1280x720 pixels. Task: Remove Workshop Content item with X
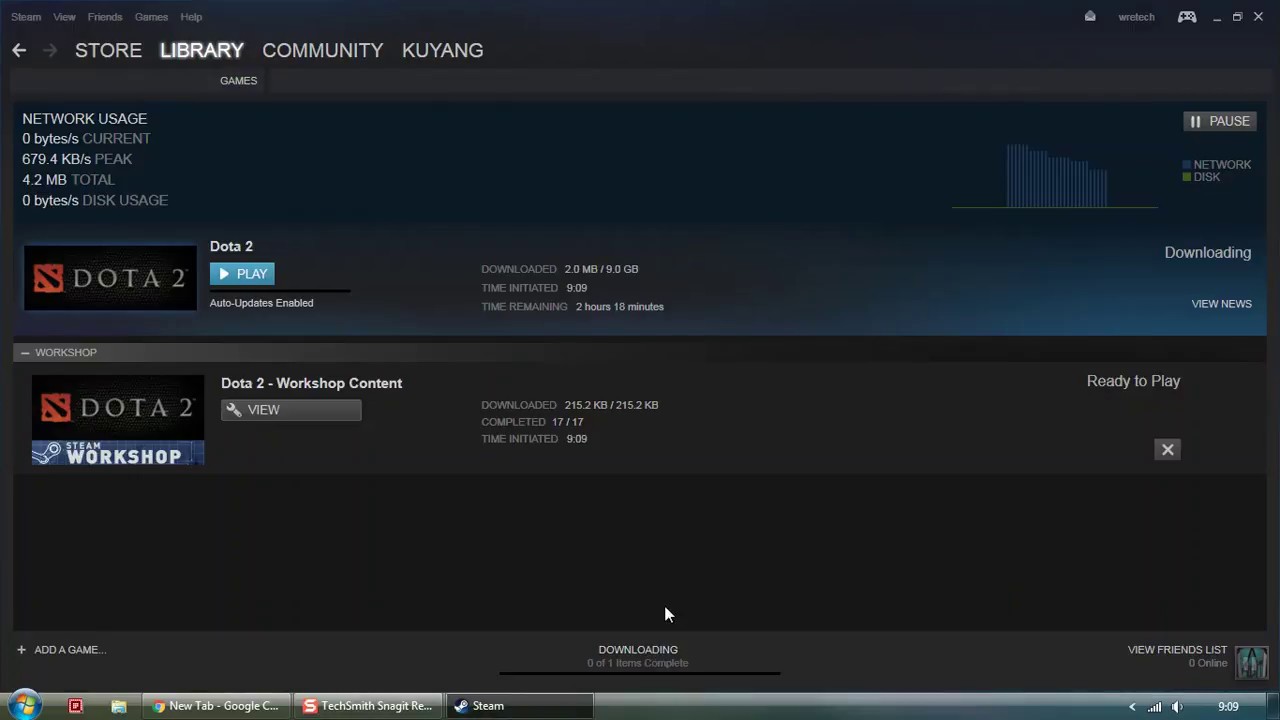coord(1167,450)
